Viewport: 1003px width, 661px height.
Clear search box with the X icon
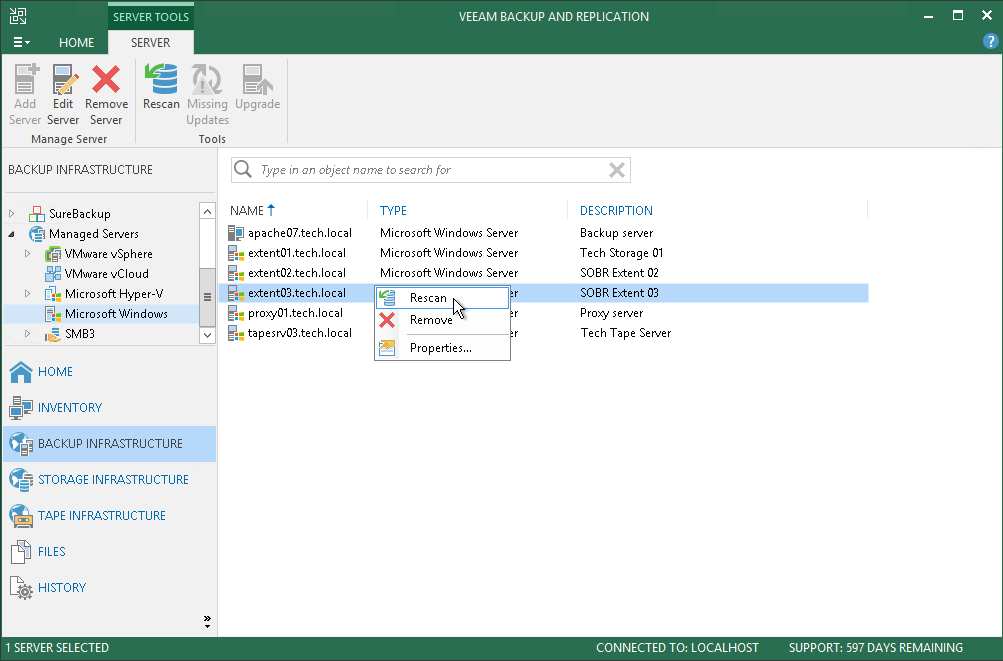click(x=617, y=170)
